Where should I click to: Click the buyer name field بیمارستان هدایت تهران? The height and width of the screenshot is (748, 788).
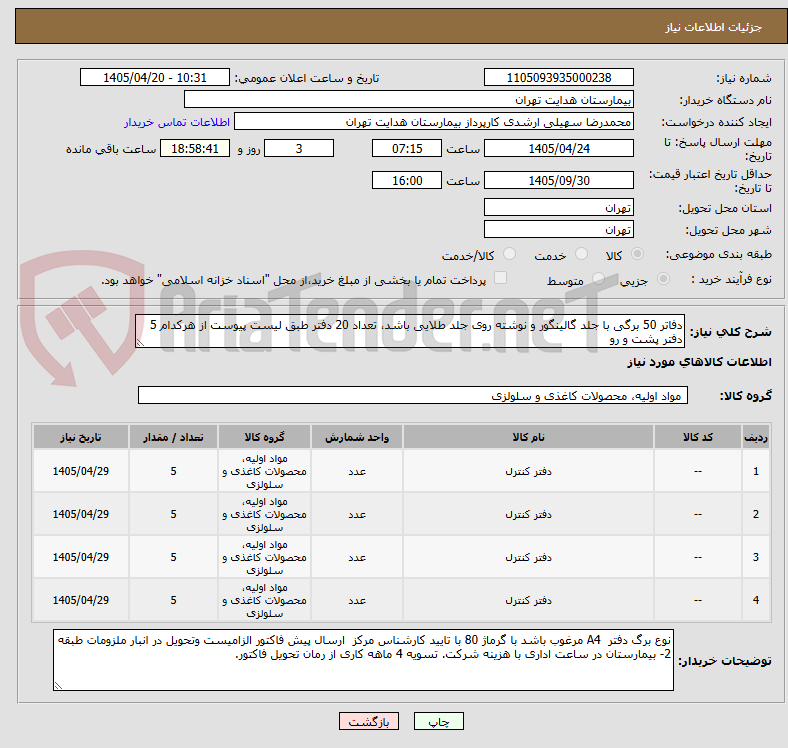point(409,100)
